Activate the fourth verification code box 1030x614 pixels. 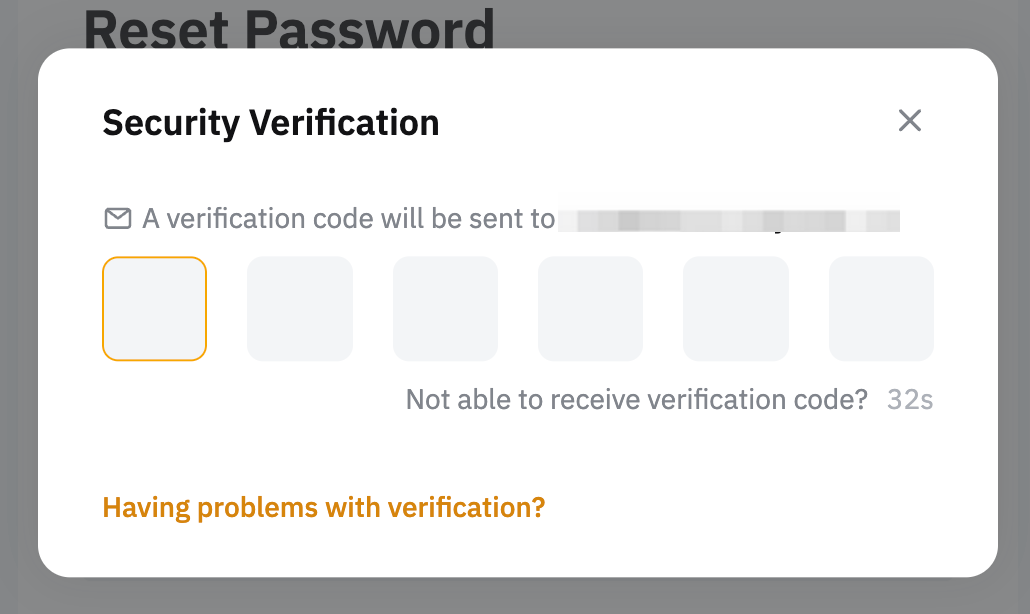(x=590, y=308)
